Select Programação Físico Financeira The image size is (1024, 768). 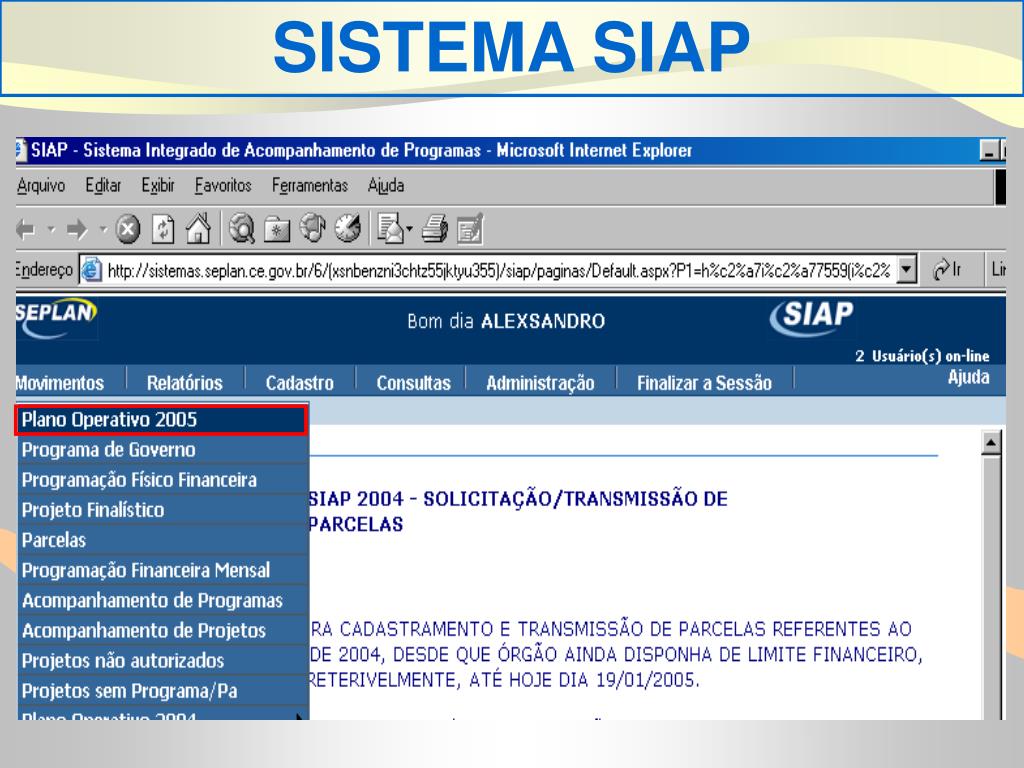coord(163,479)
